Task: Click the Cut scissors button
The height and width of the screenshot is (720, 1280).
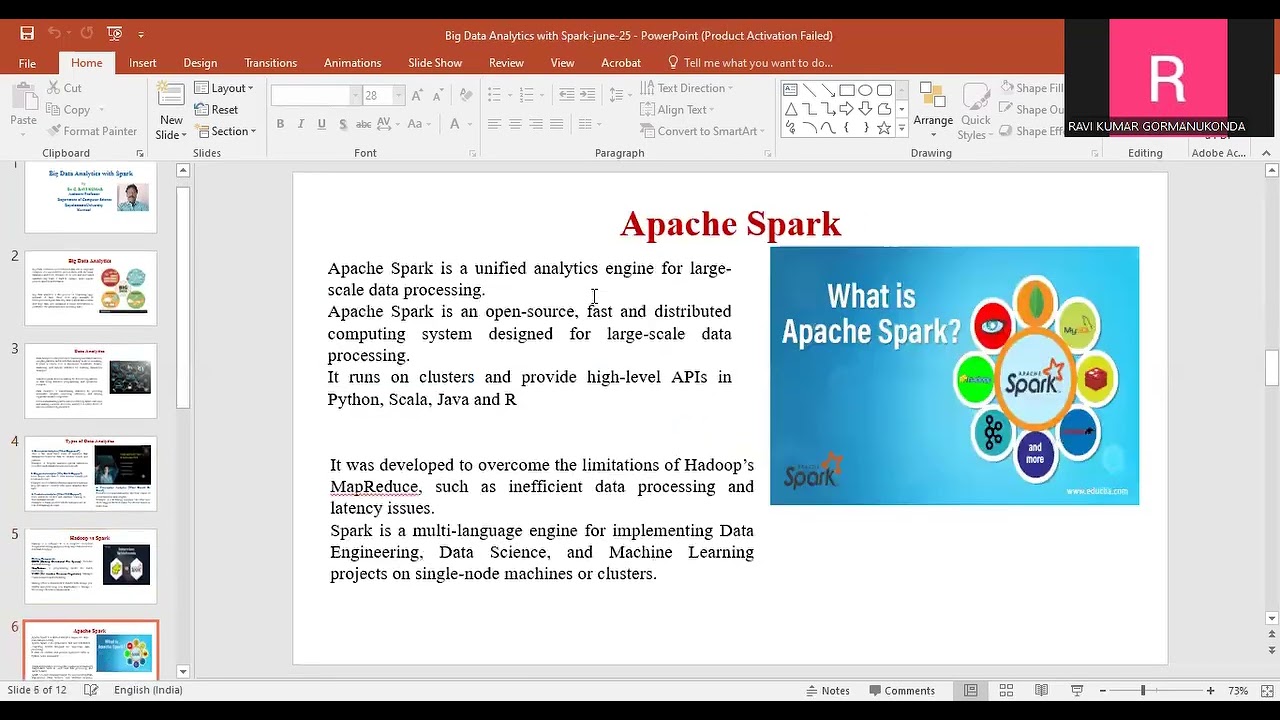Action: (x=65, y=88)
